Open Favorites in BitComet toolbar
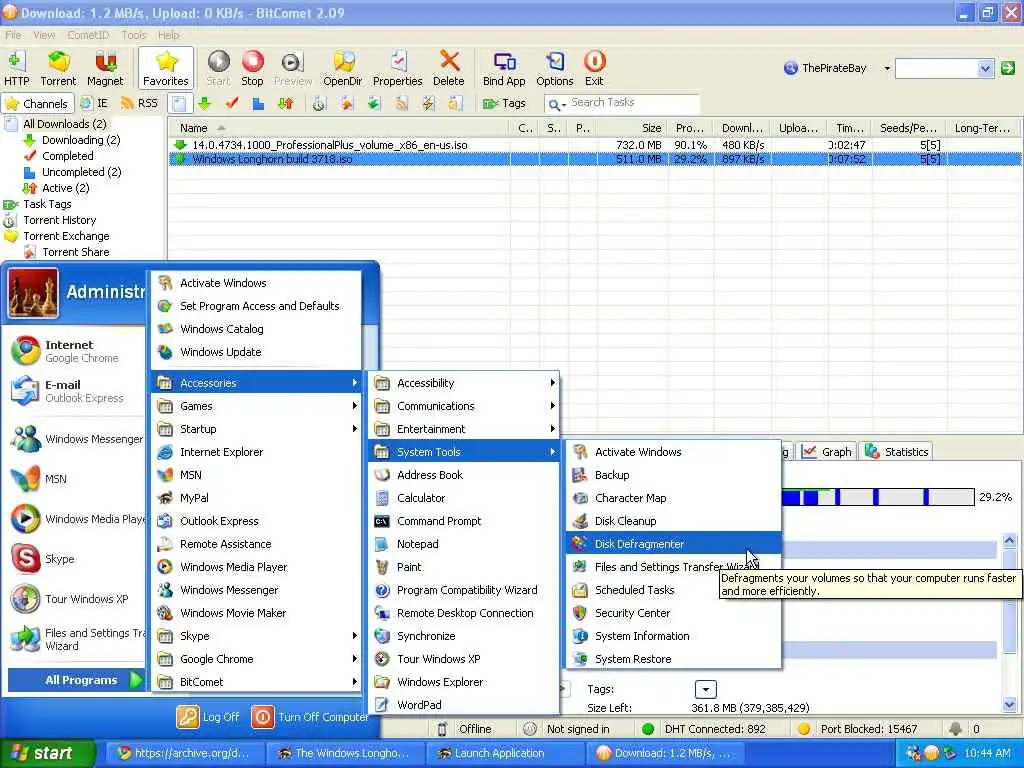 coord(166,68)
